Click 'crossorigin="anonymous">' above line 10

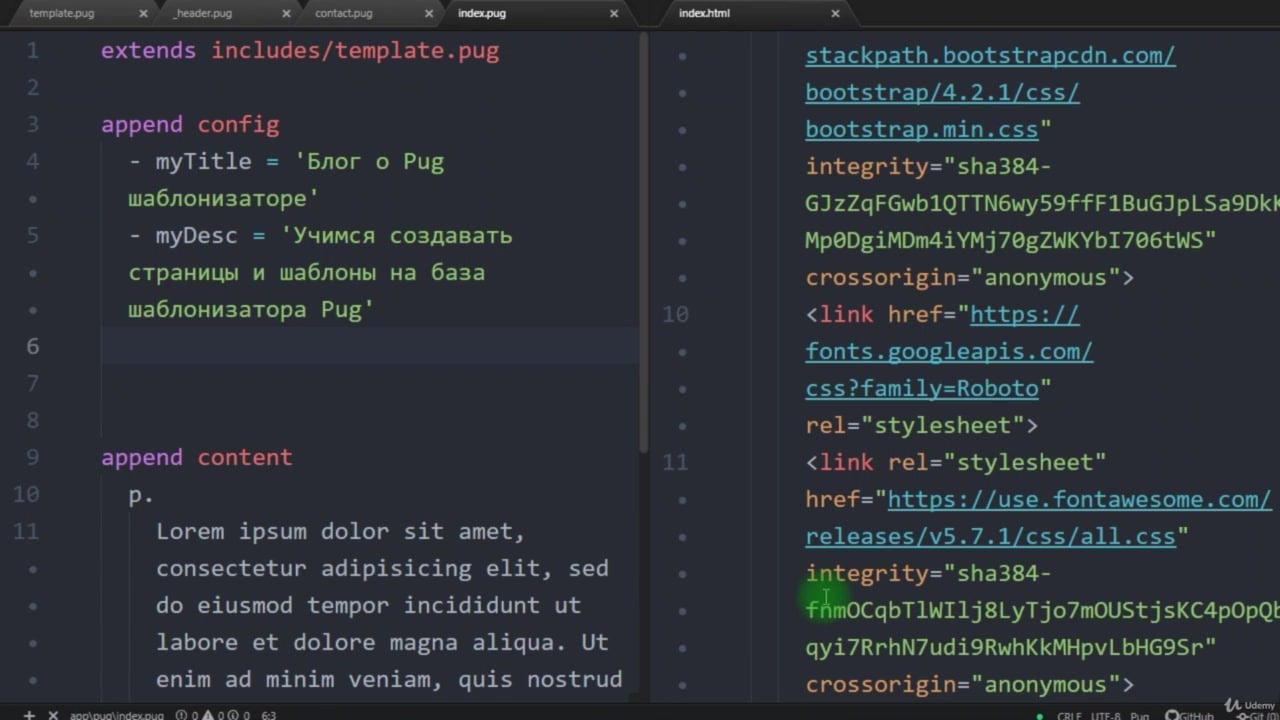(x=970, y=277)
